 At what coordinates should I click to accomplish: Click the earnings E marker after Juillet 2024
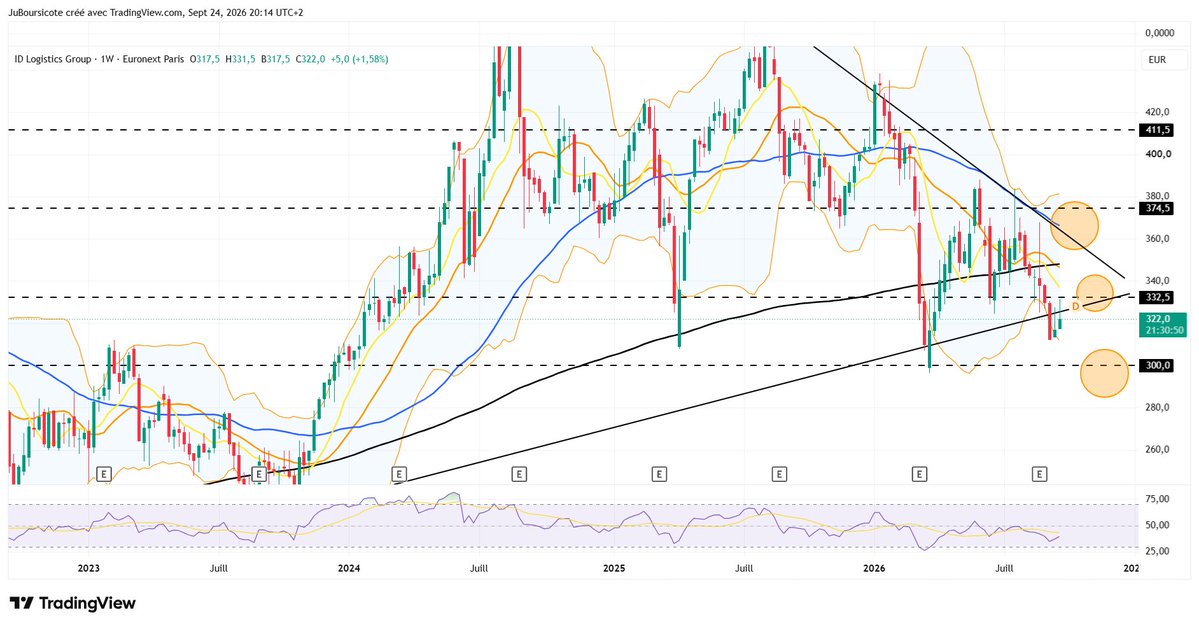point(519,474)
